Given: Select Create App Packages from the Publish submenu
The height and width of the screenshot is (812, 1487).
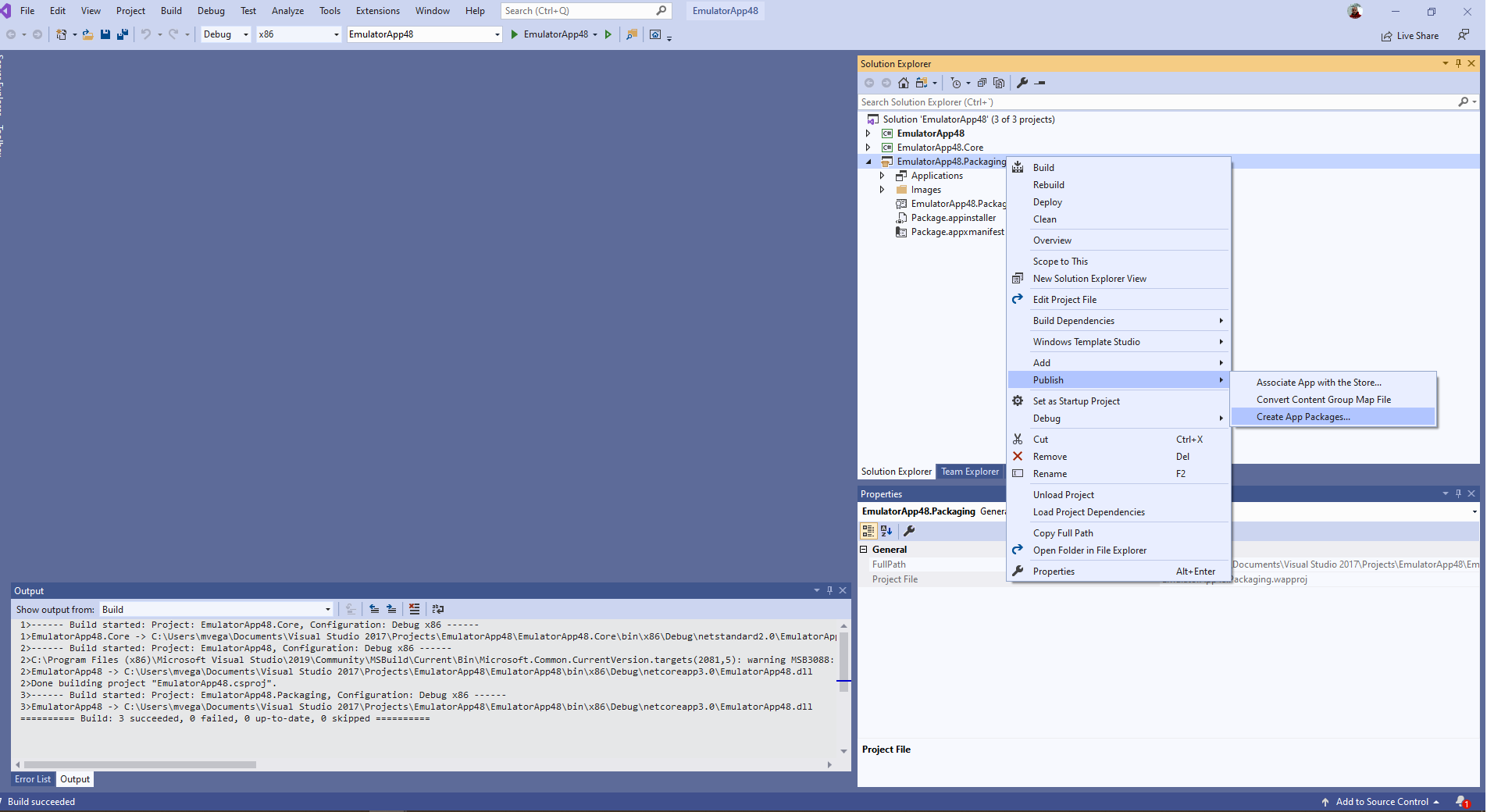Looking at the screenshot, I should point(1303,416).
